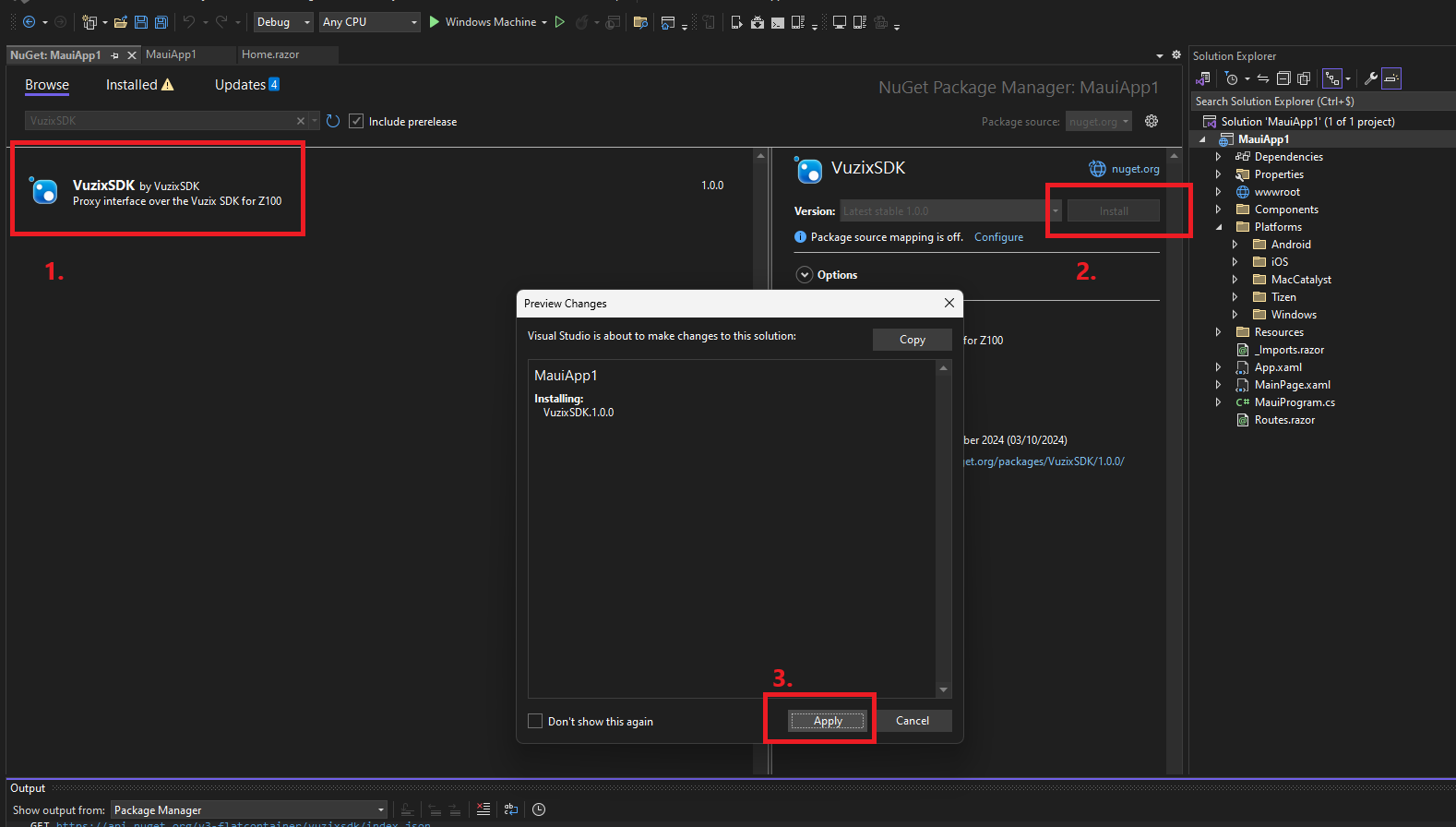Click Pending Changes Filter clock icon
Image resolution: width=1456 pixels, height=827 pixels.
[1231, 78]
